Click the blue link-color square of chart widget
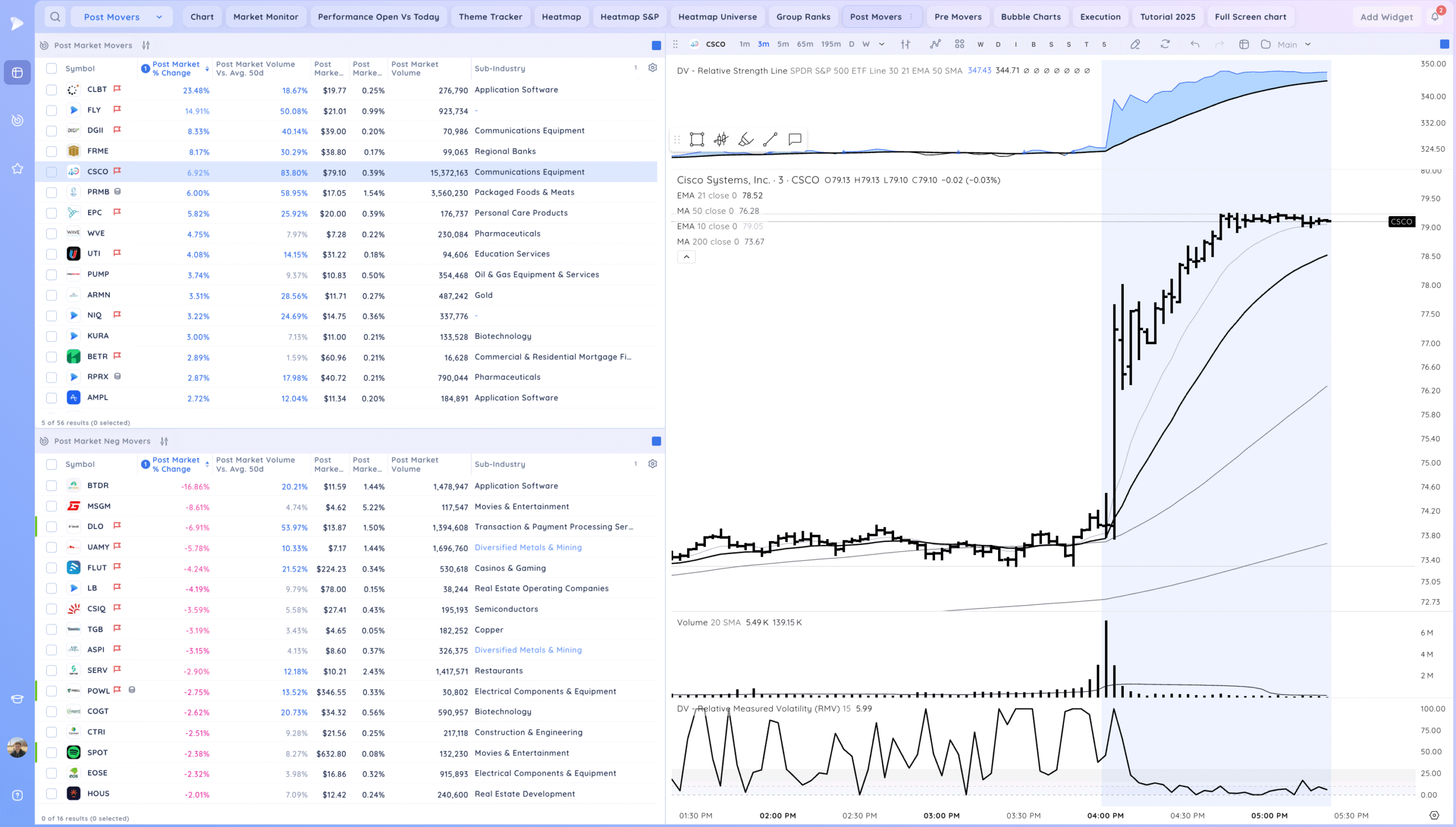 click(1444, 44)
